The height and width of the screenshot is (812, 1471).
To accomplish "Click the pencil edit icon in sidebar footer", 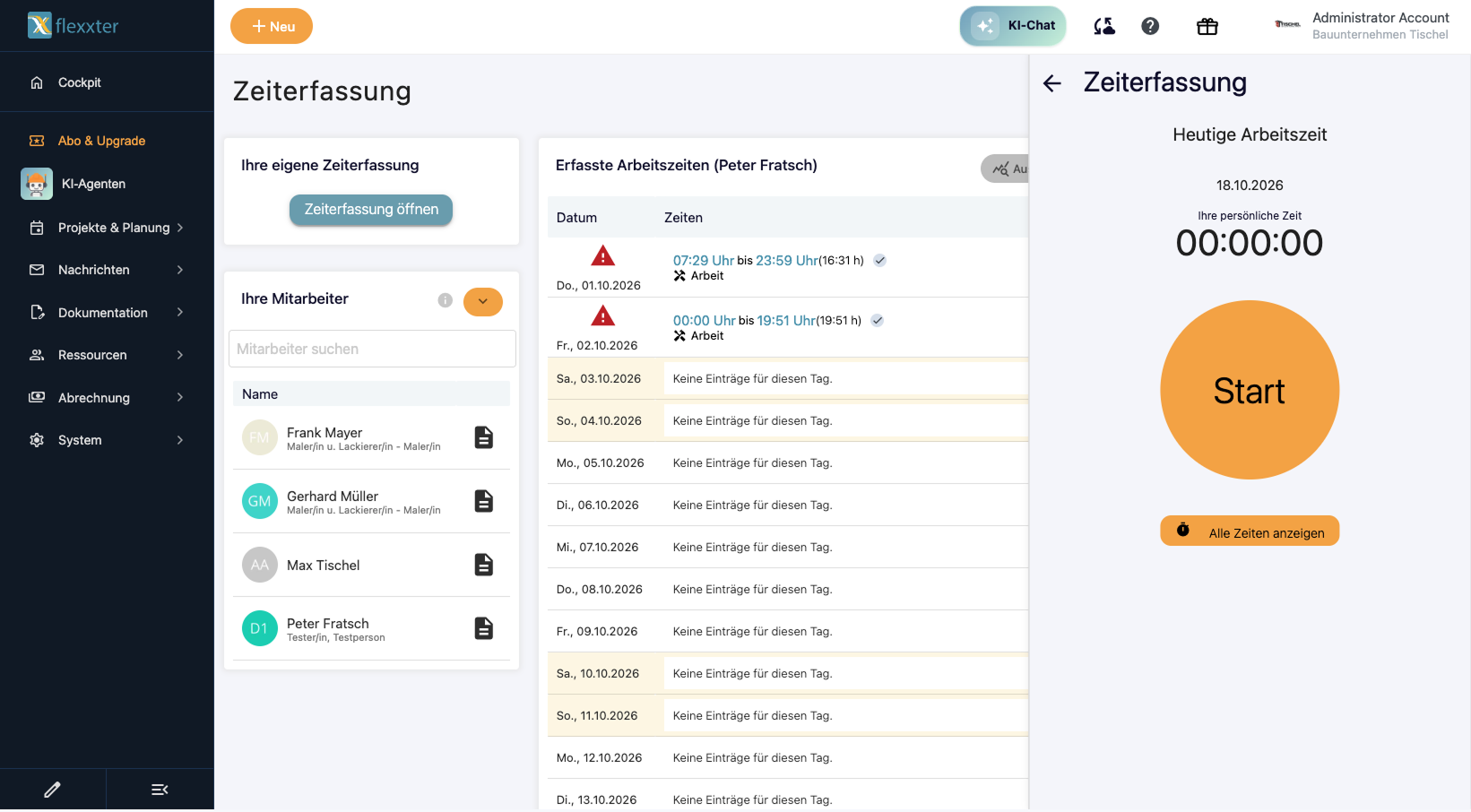I will coord(52,790).
